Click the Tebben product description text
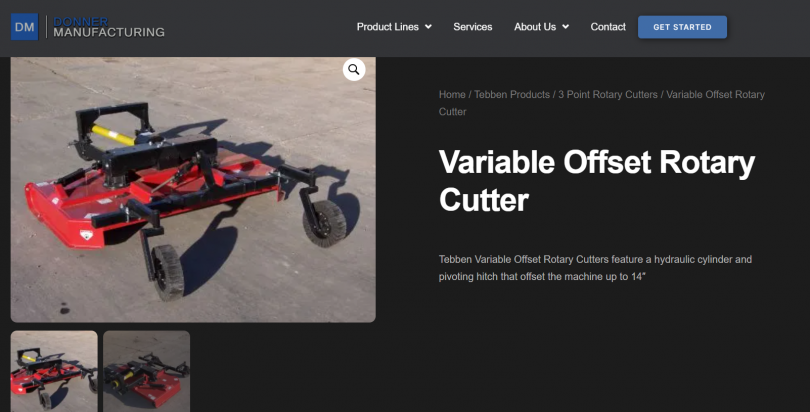The height and width of the screenshot is (412, 810). (595, 268)
